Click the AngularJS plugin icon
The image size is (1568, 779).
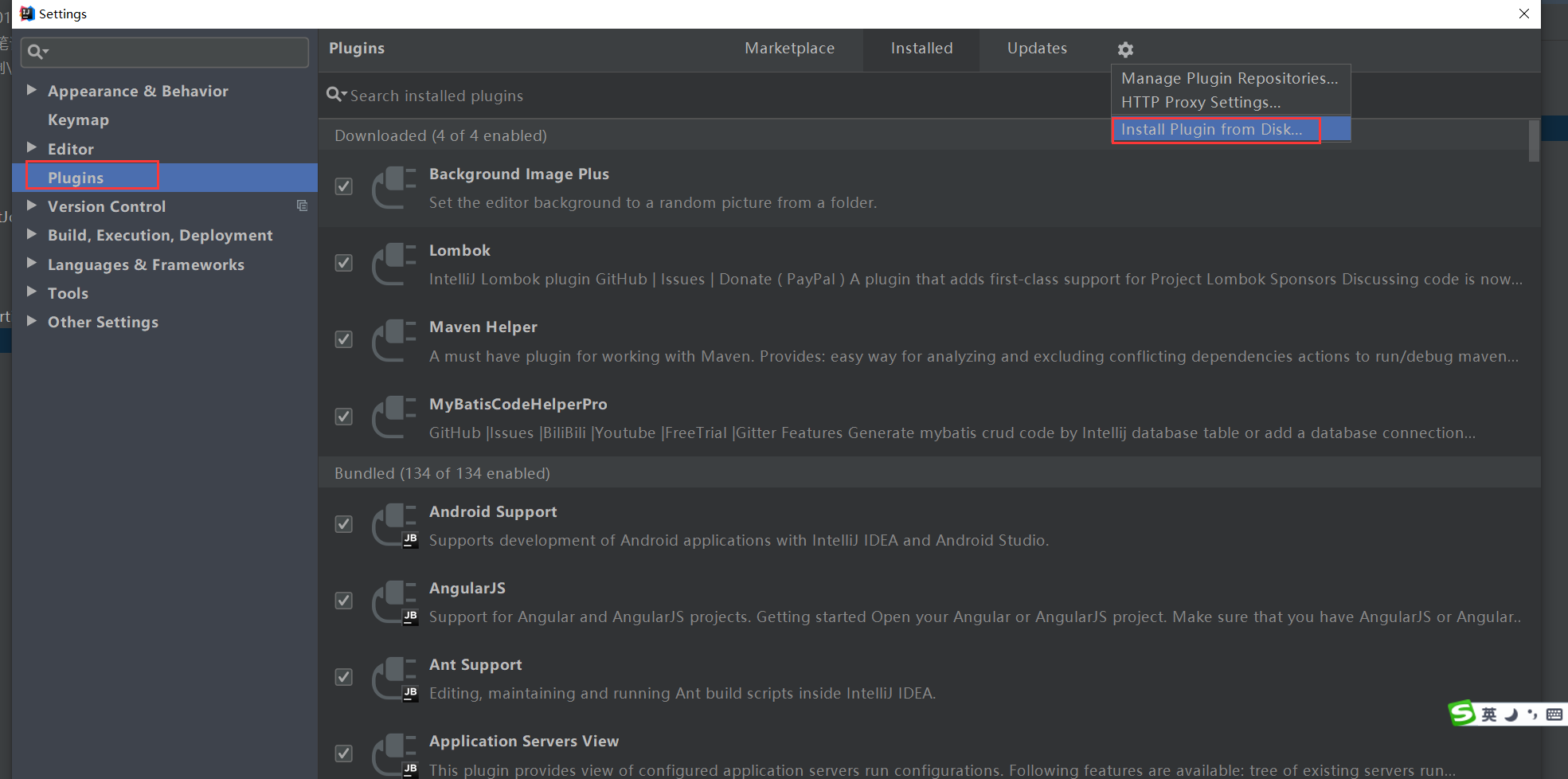click(394, 602)
